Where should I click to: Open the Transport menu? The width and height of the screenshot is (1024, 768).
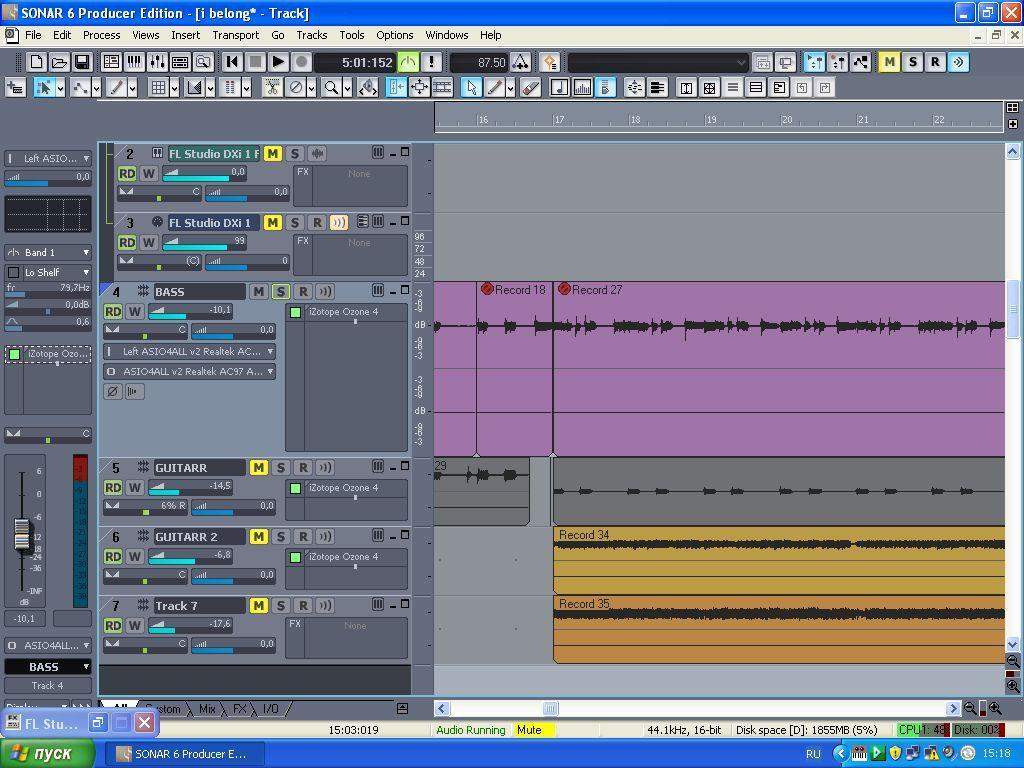pos(235,35)
